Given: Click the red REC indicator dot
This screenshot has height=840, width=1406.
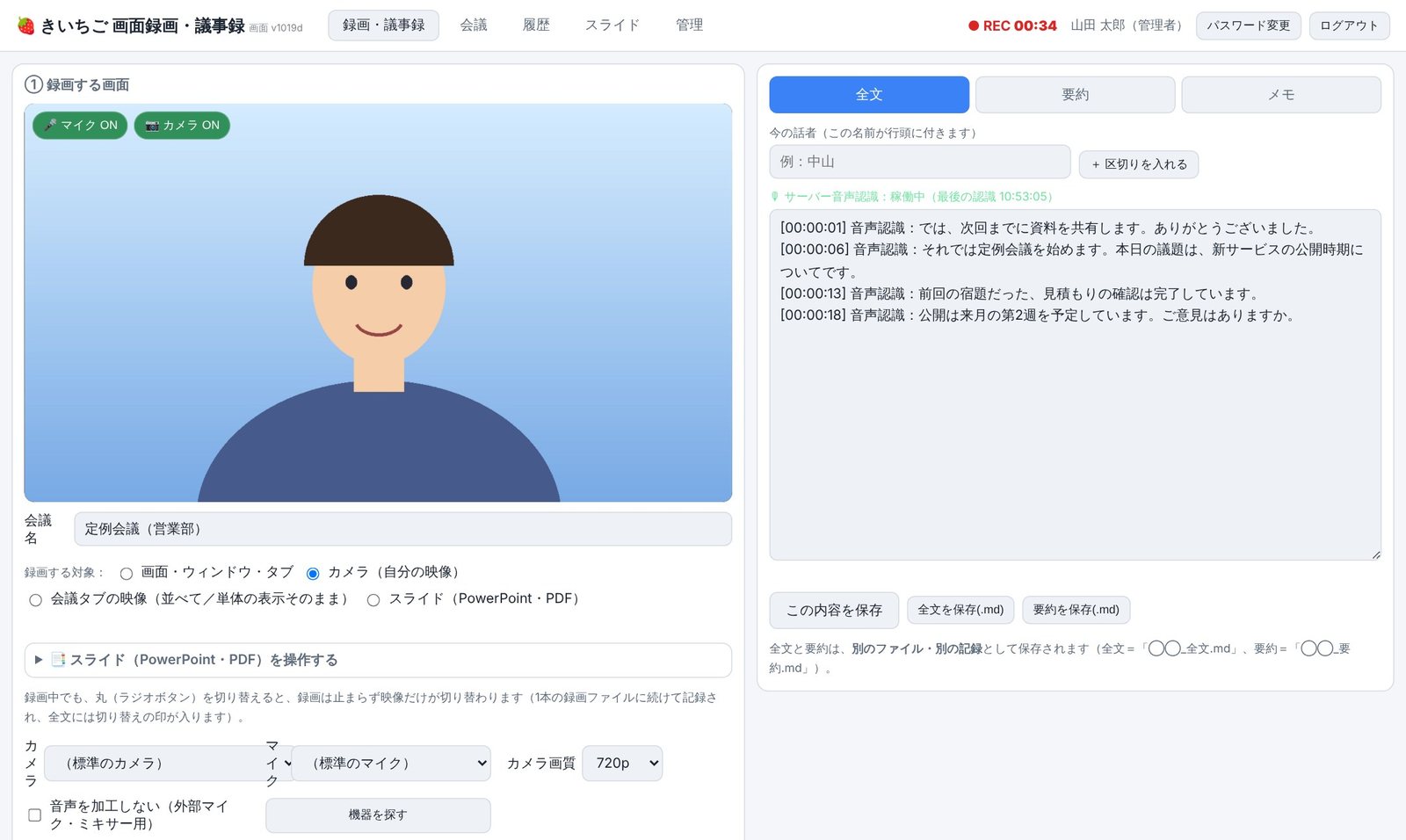Looking at the screenshot, I should (x=974, y=25).
